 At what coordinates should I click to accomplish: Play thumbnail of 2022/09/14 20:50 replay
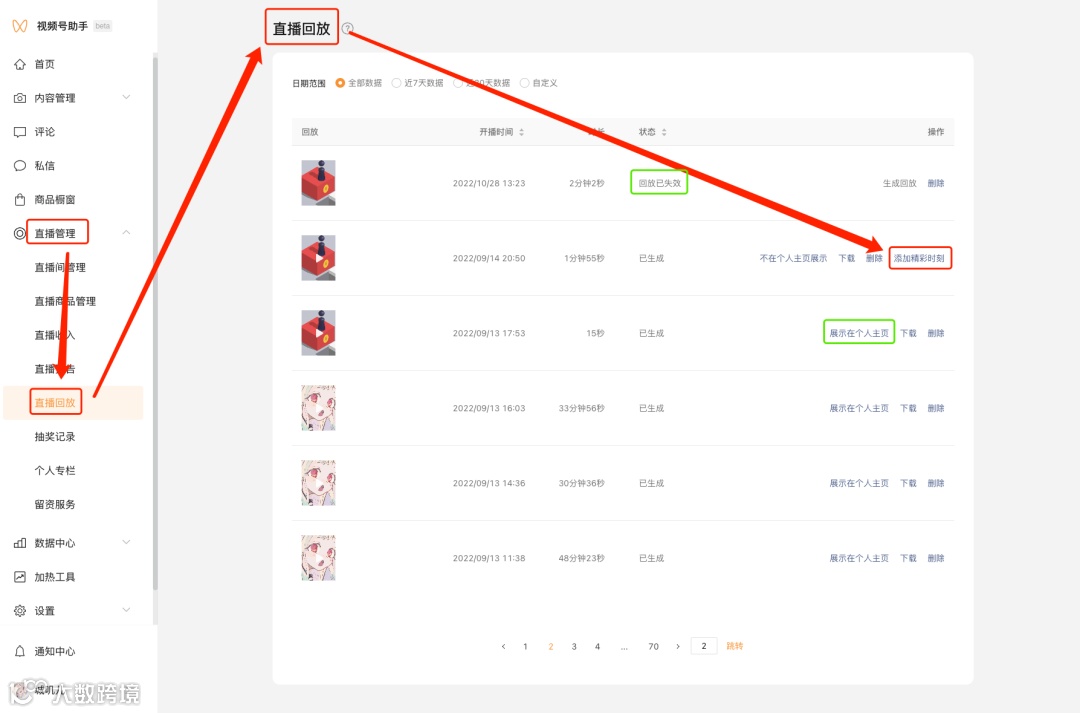point(318,258)
